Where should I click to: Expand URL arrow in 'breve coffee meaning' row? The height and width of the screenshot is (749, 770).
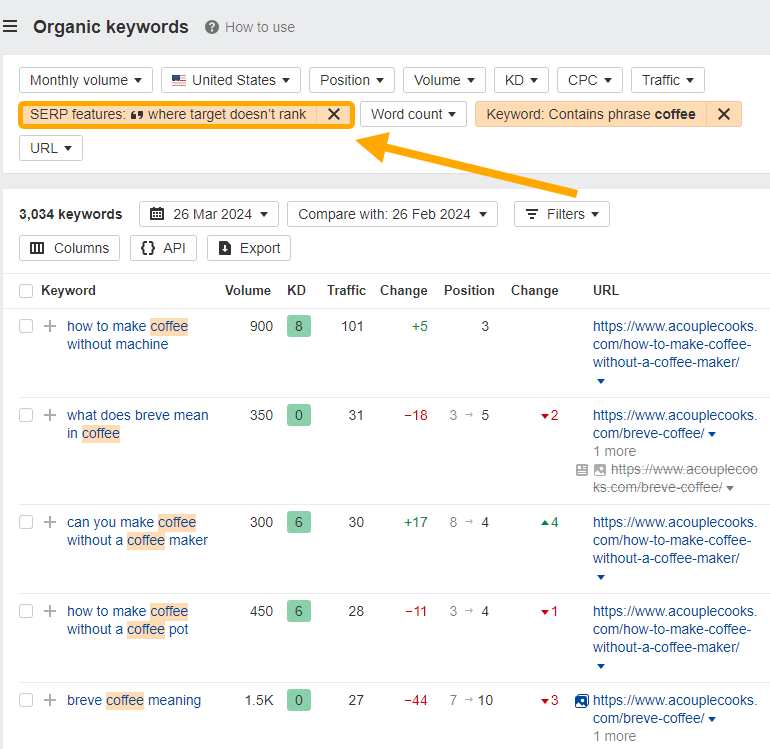(x=712, y=719)
